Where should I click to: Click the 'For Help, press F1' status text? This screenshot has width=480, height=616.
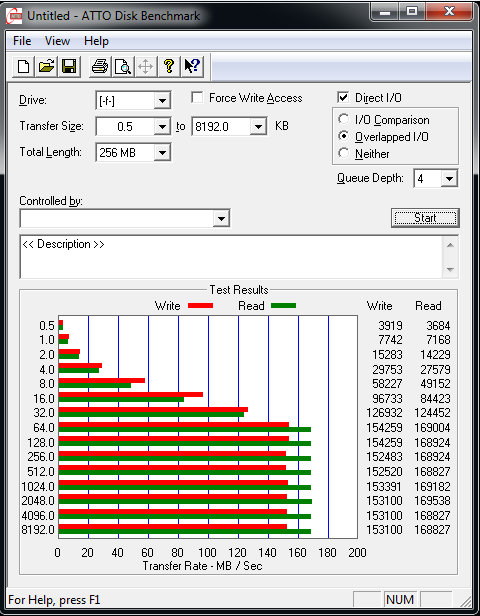point(54,600)
